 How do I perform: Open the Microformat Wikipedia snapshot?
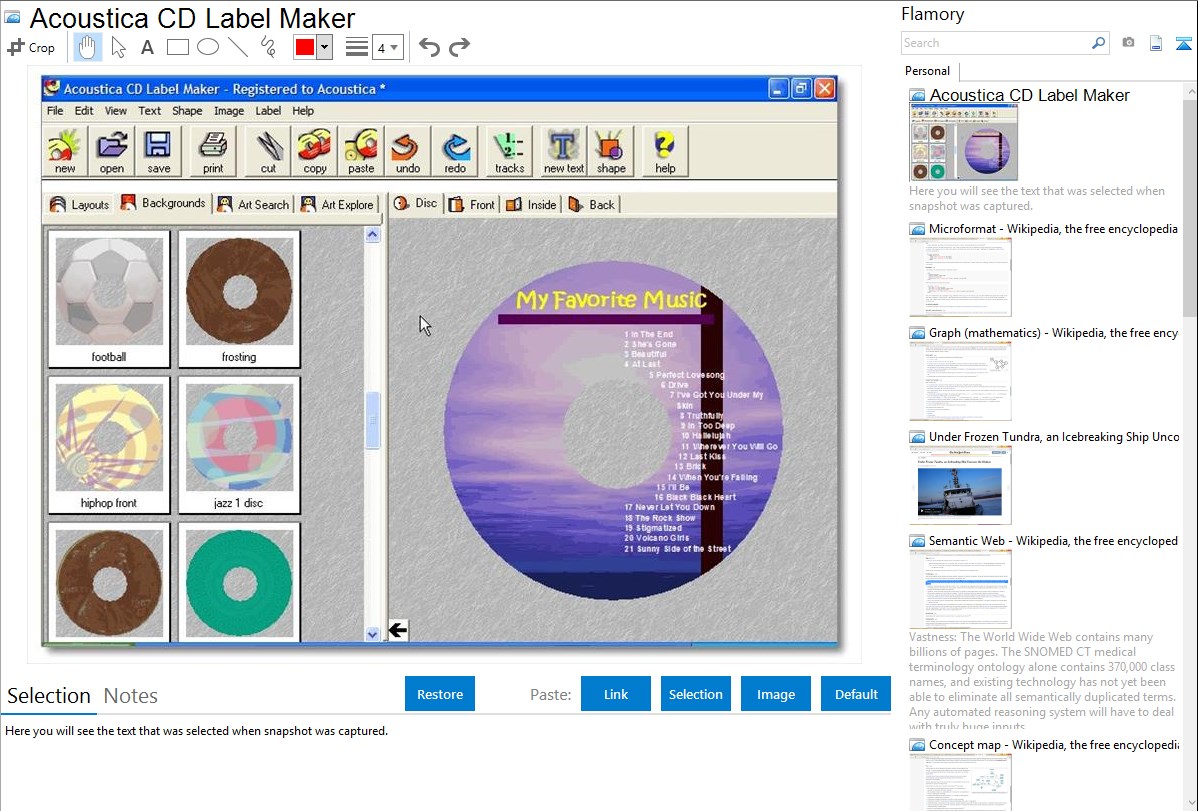click(x=1044, y=270)
